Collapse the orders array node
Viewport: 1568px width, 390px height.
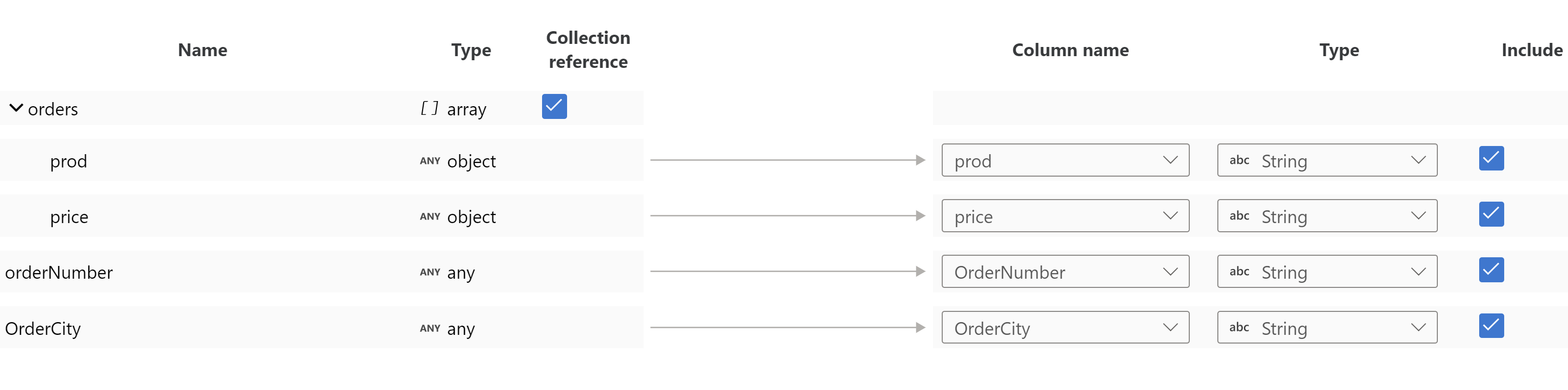[x=16, y=108]
